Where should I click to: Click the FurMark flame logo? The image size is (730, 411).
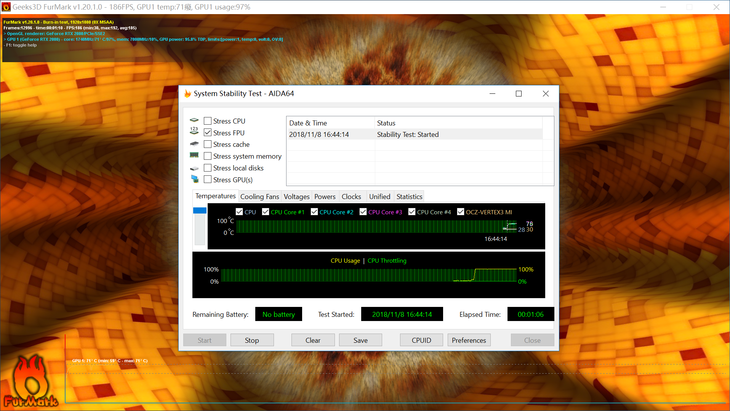tap(30, 382)
